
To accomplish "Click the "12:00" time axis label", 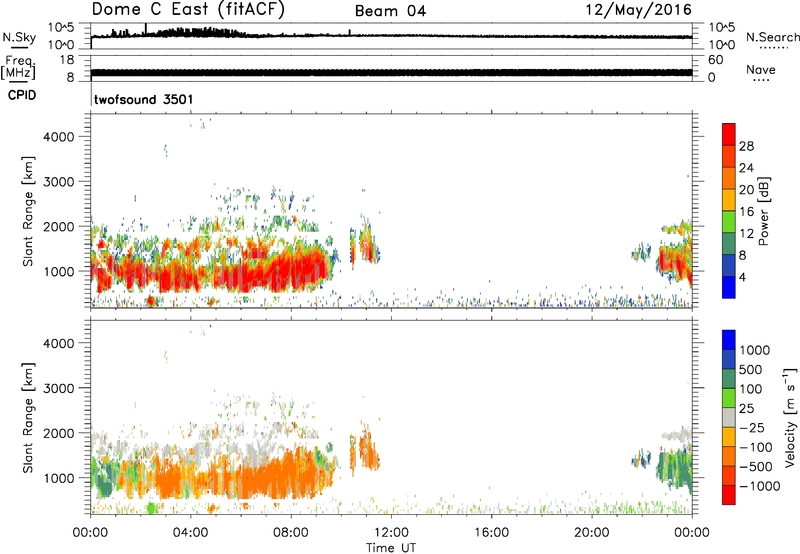I will point(391,533).
